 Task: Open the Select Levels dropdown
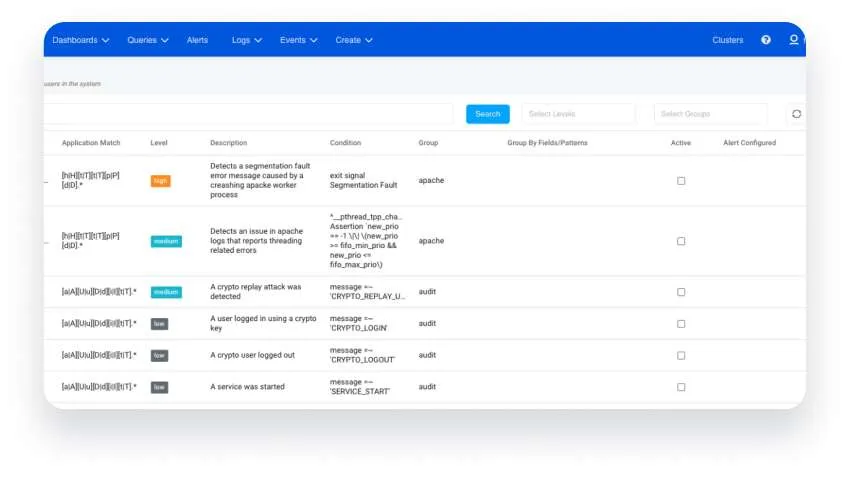pyautogui.click(x=579, y=114)
